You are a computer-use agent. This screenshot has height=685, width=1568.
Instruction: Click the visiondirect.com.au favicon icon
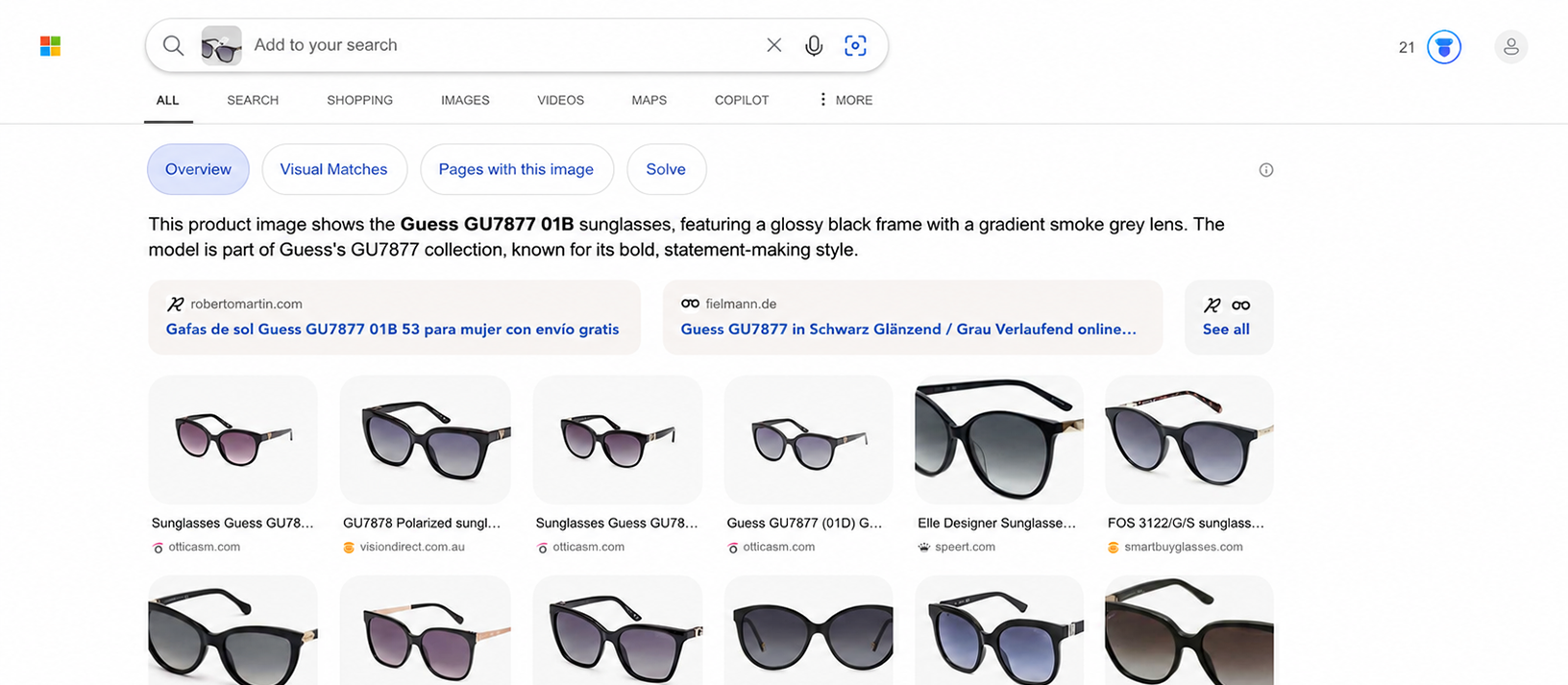[x=349, y=547]
